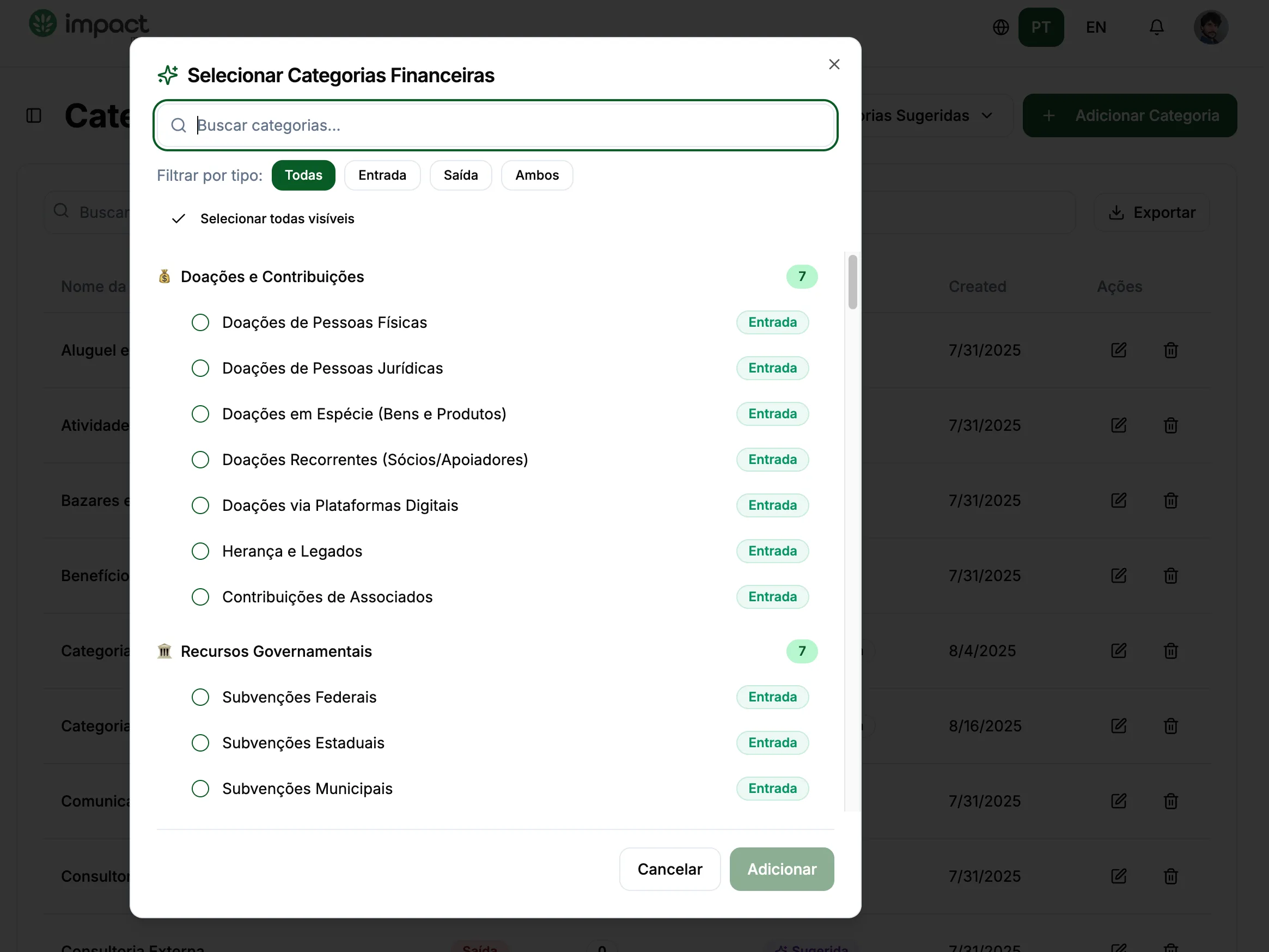The width and height of the screenshot is (1269, 952).
Task: Select Doações de Pessoas Físicas
Action: pyautogui.click(x=200, y=322)
